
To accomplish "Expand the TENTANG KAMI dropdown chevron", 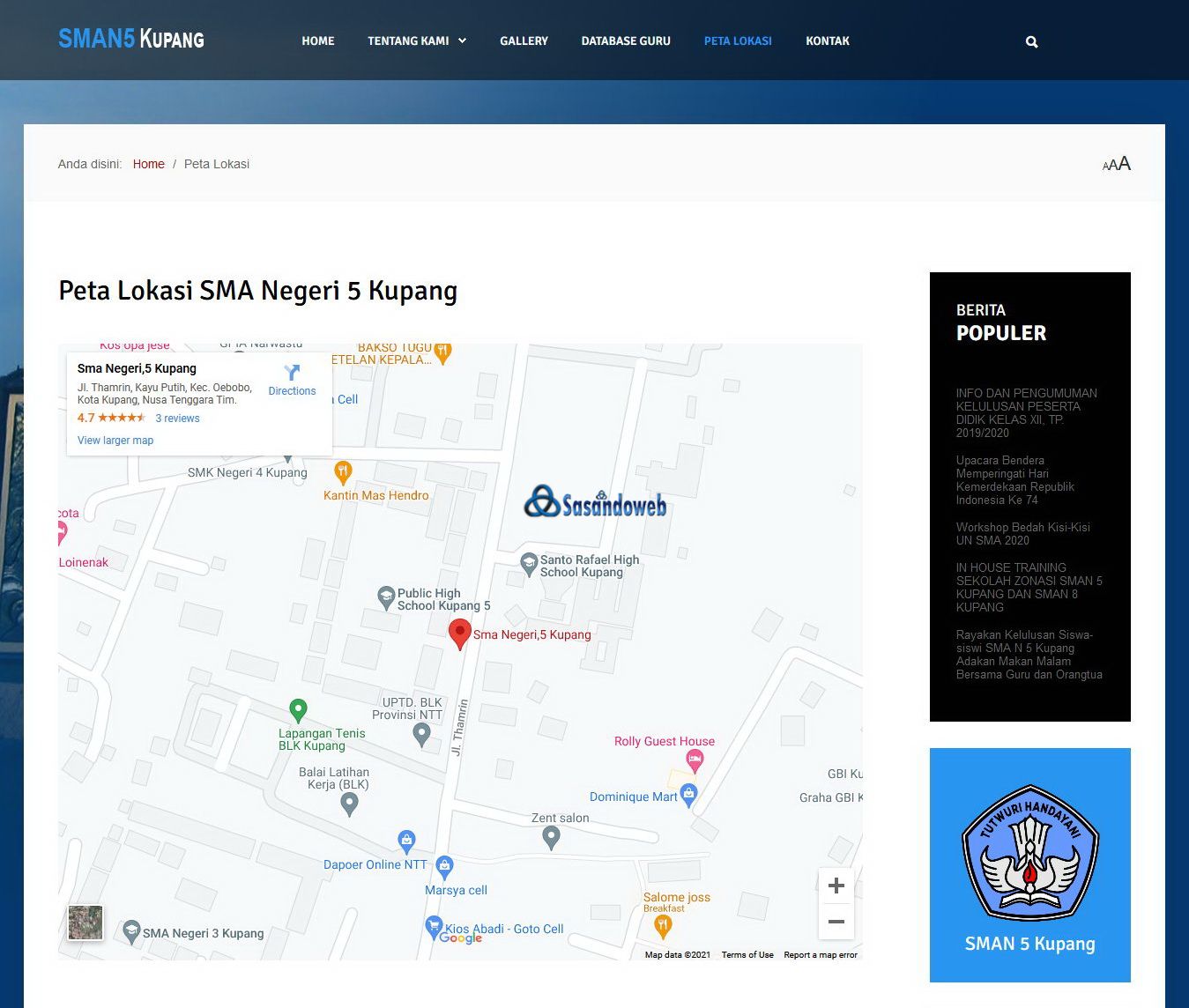I will click(462, 41).
